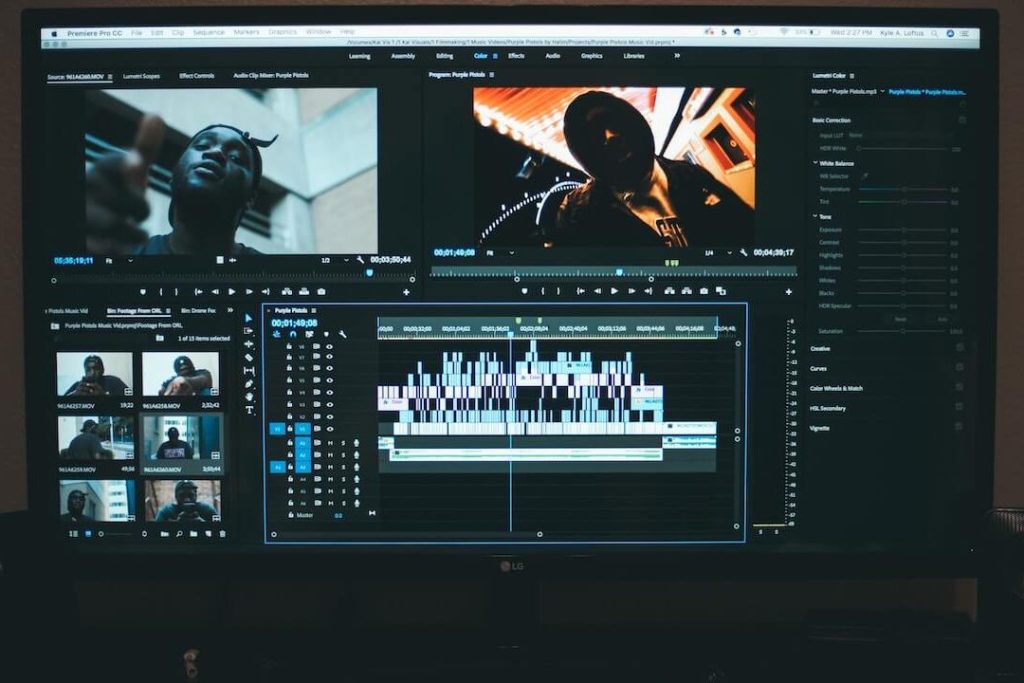The height and width of the screenshot is (683, 1024).
Task: Collapse the White Balance section
Action: [x=815, y=163]
